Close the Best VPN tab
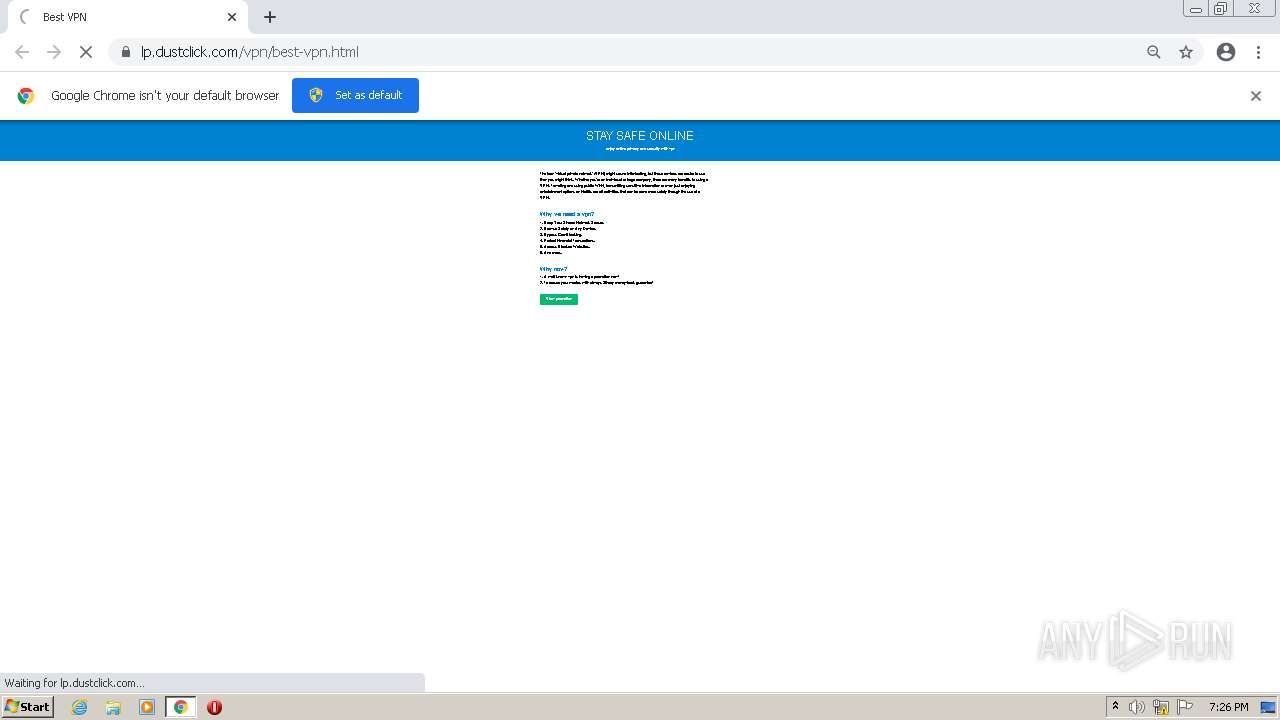The height and width of the screenshot is (720, 1280). [232, 17]
